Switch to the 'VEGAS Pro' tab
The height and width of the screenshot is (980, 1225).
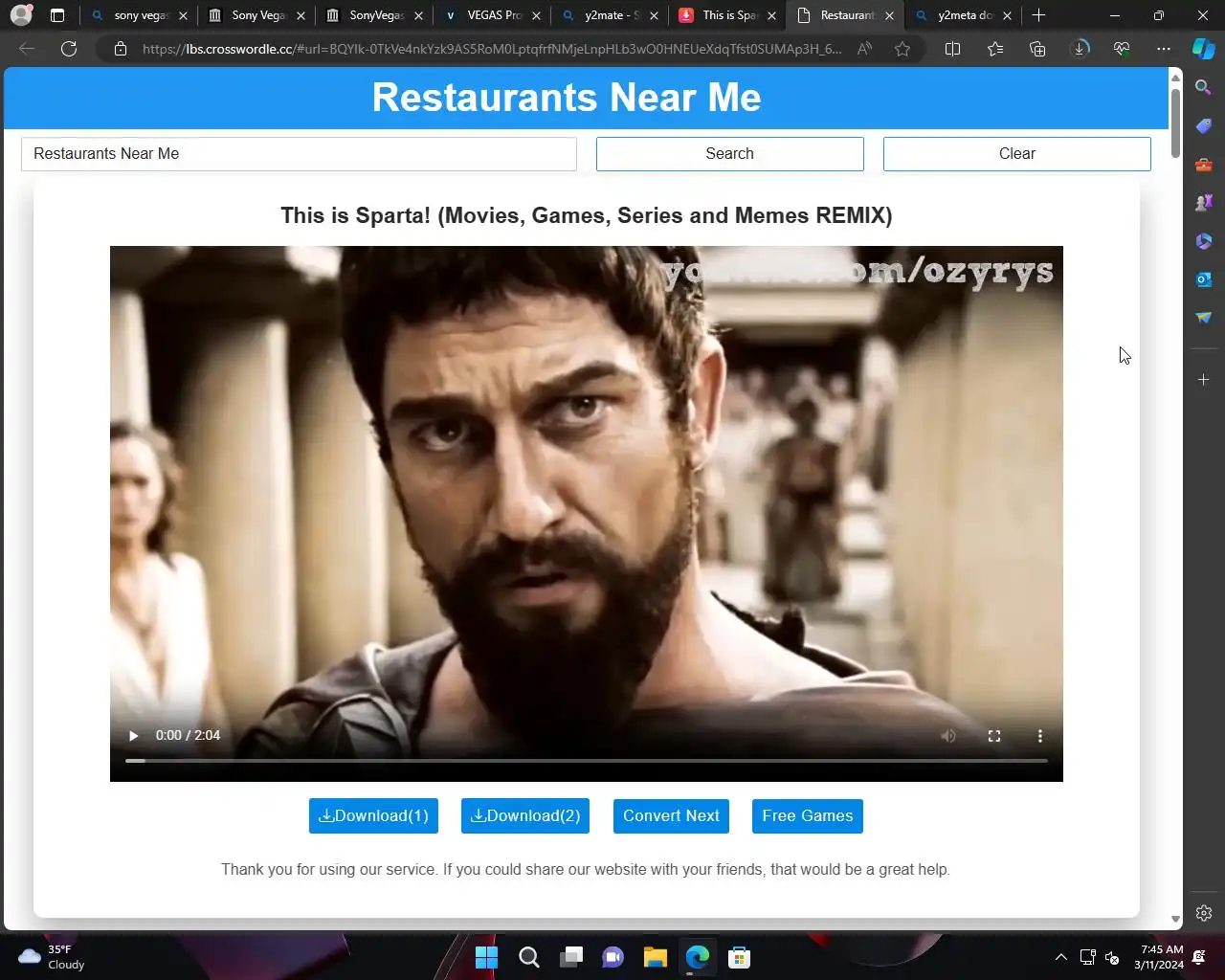tap(493, 15)
